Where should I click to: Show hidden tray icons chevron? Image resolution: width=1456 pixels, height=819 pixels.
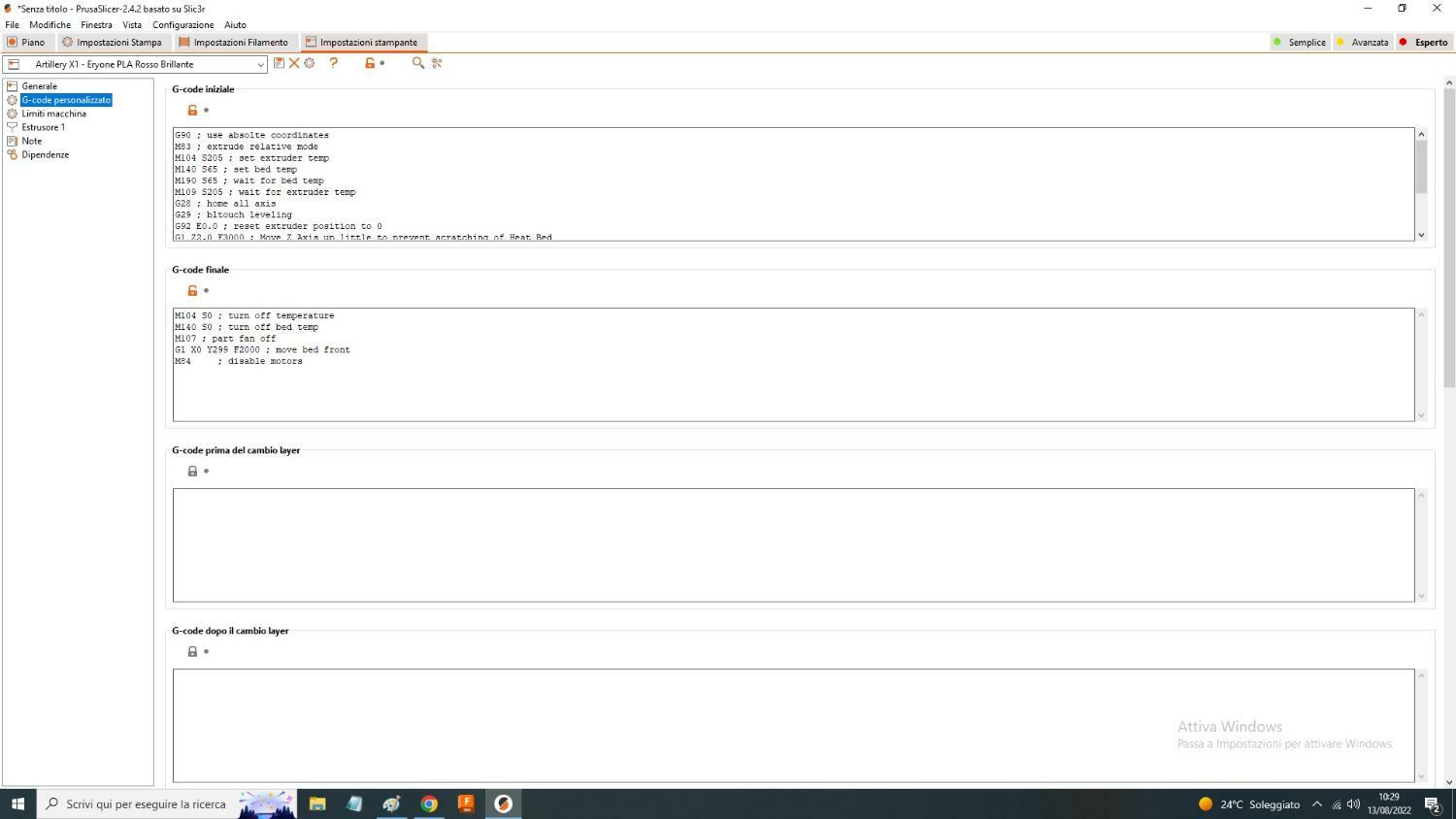[1317, 803]
